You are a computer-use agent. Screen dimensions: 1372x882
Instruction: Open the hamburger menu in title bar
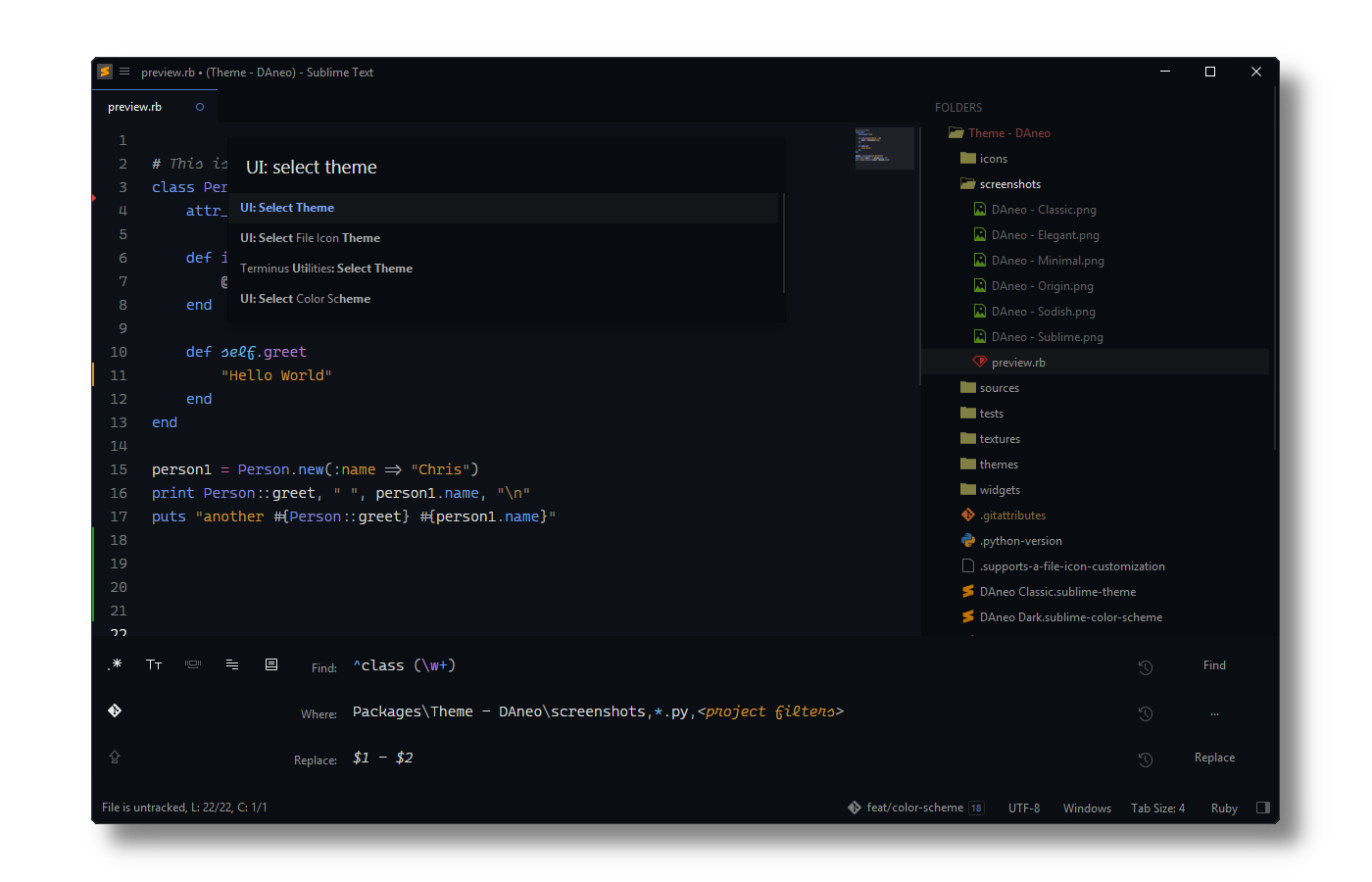(124, 72)
